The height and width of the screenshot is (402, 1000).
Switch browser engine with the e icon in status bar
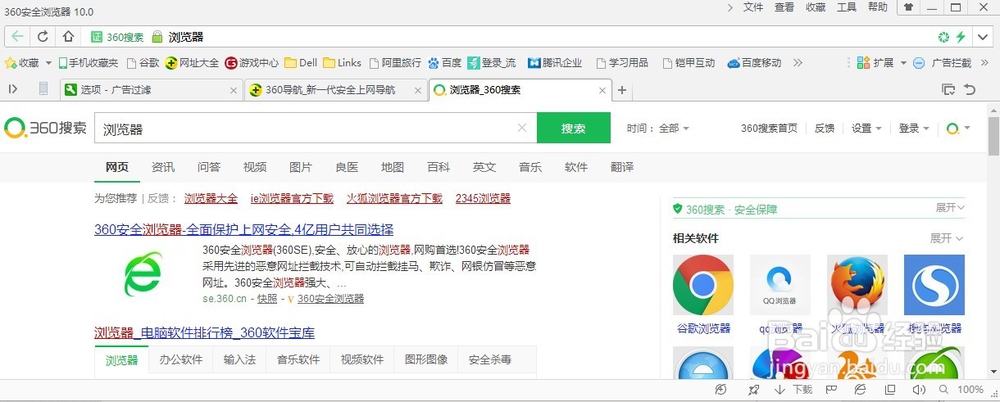click(860, 389)
